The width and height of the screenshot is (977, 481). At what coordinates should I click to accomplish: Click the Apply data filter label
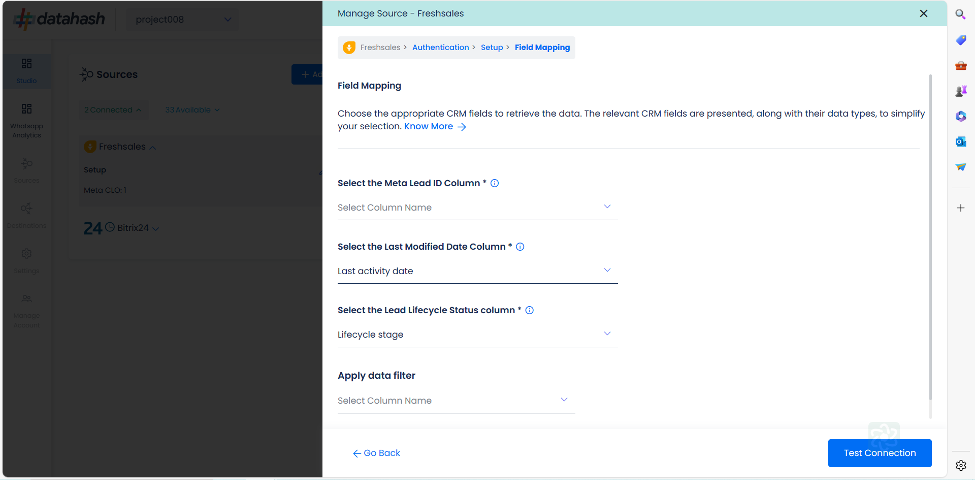click(x=376, y=376)
